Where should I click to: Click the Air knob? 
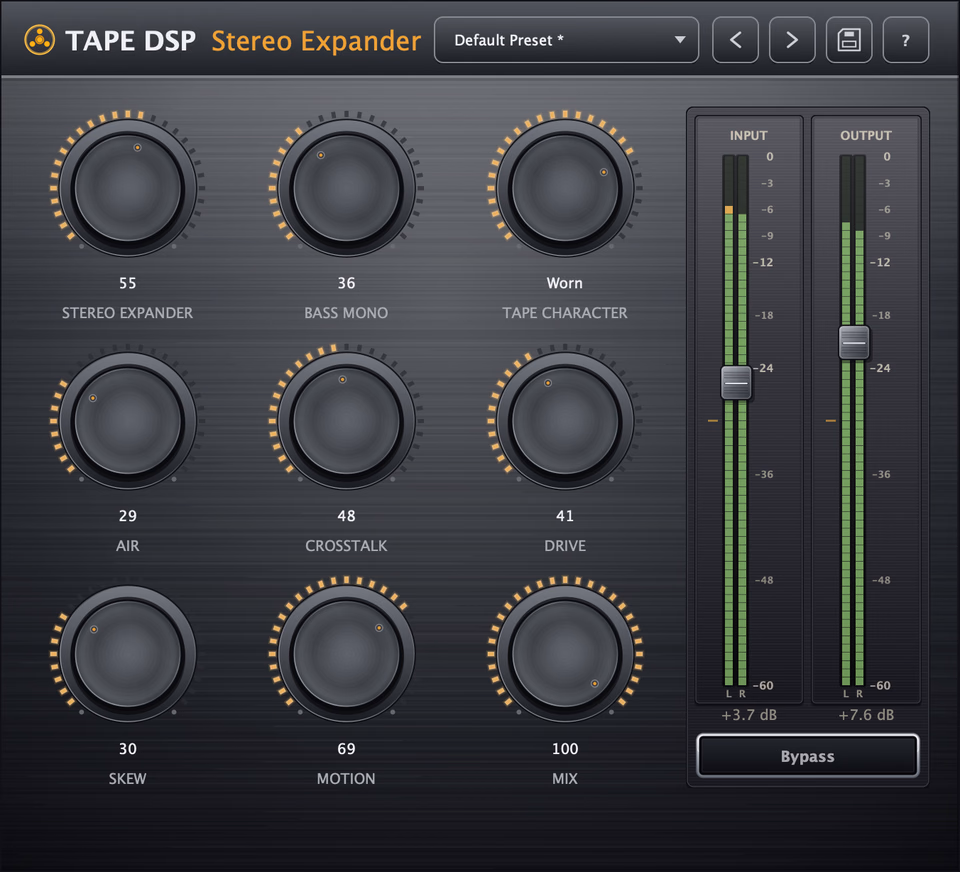[128, 421]
